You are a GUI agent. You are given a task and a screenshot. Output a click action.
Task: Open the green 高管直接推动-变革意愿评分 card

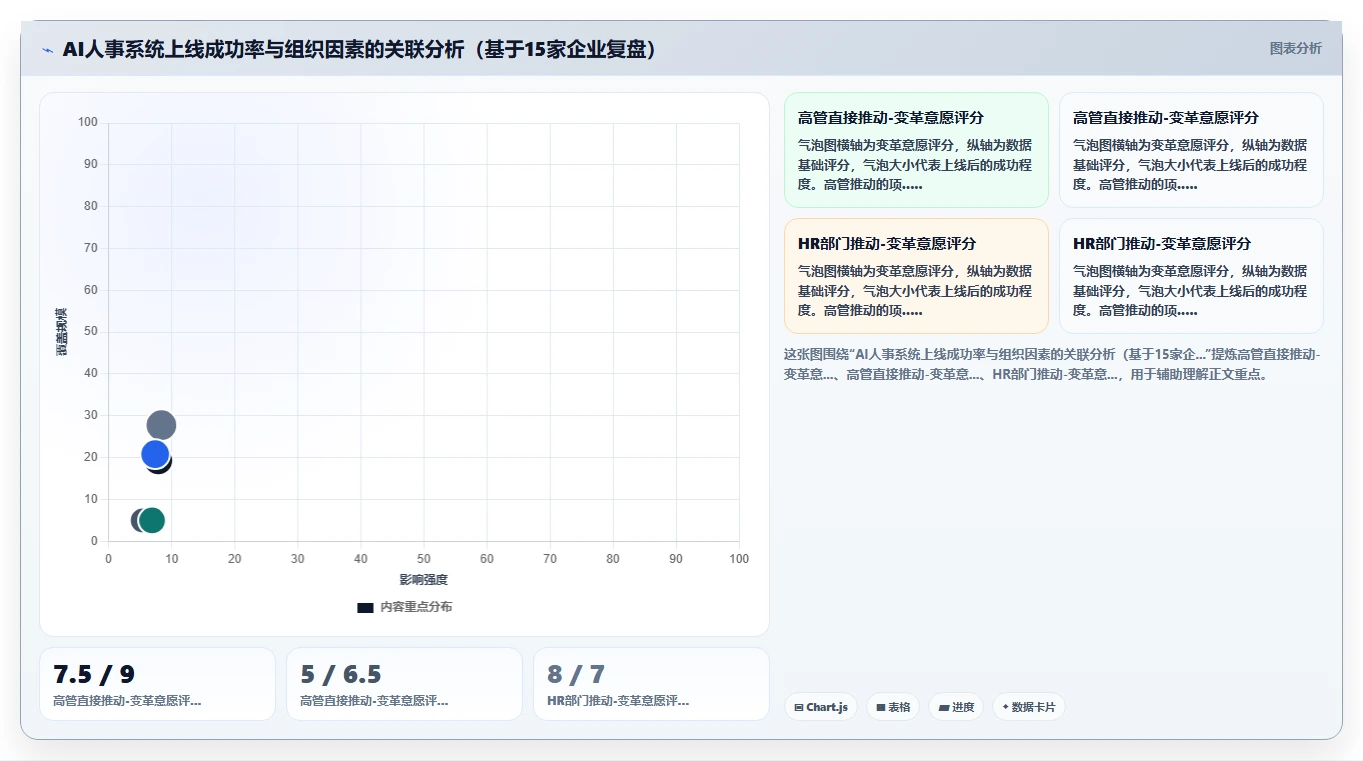916,150
